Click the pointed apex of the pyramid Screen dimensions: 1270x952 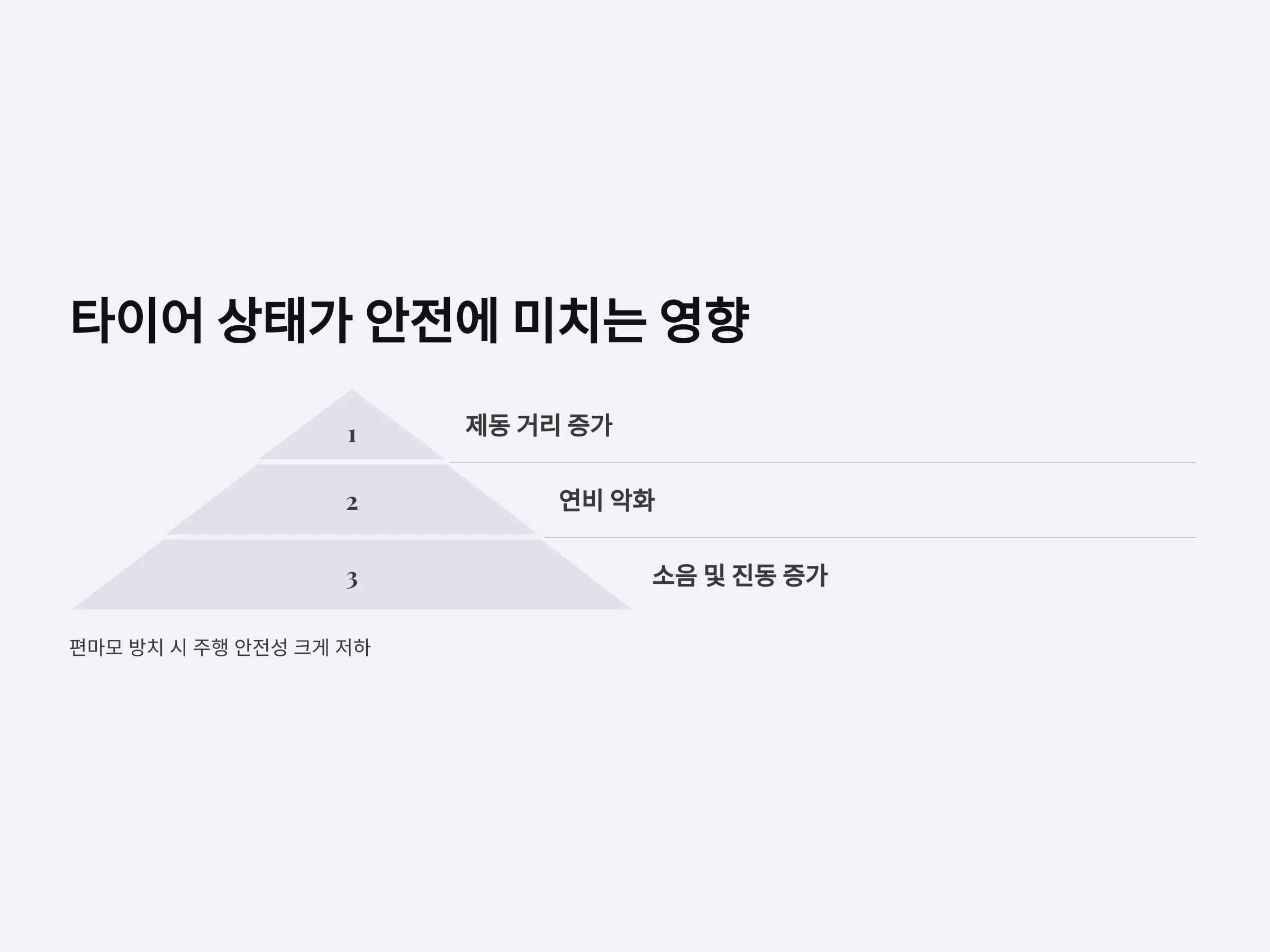[352, 392]
